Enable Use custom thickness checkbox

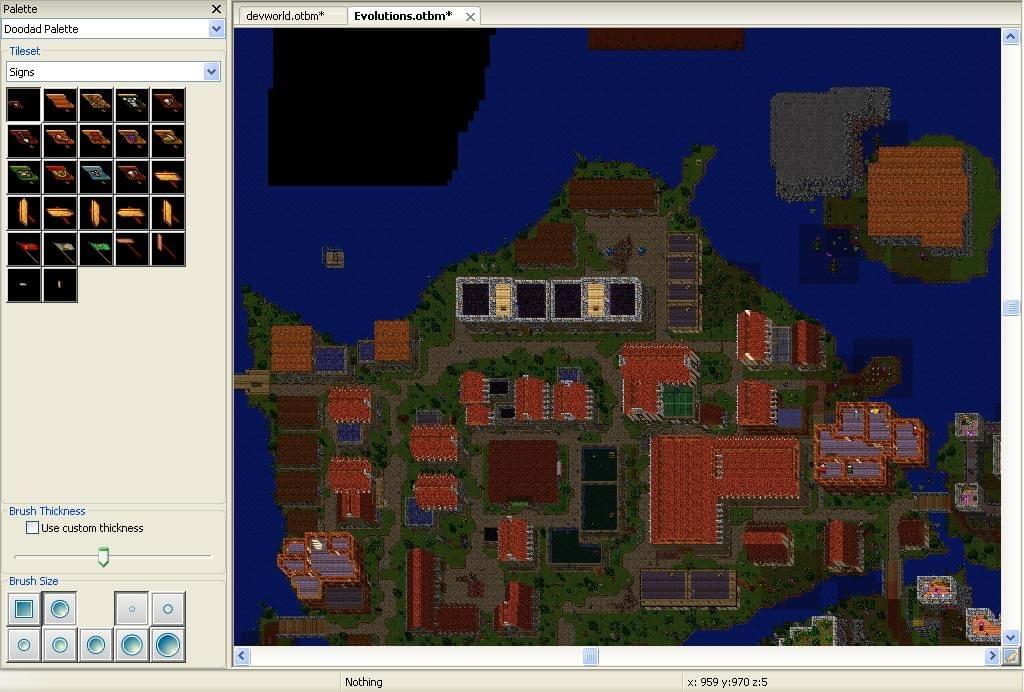tap(32, 527)
